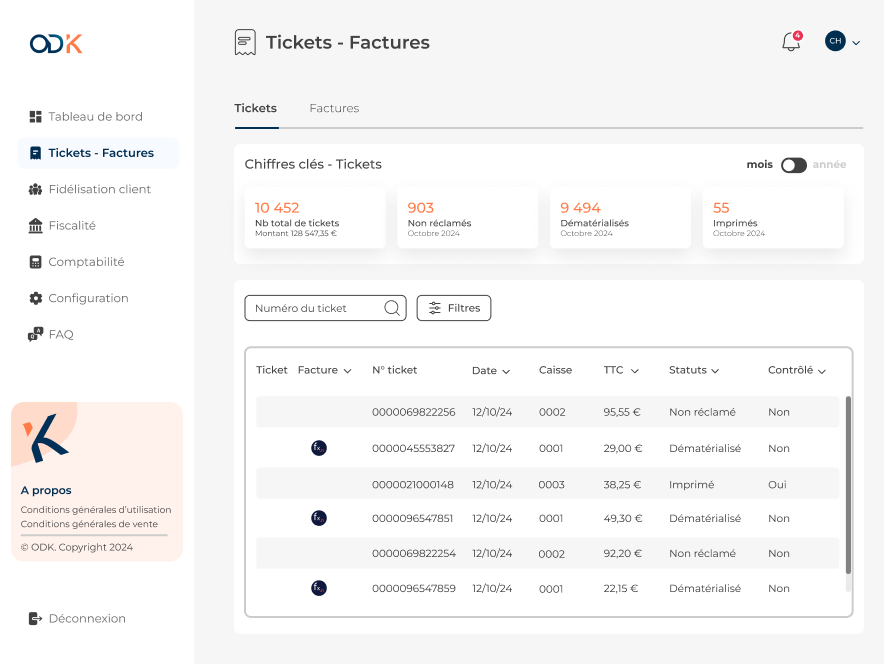
Task: Open Tableau de bord menu item
Action: 95,117
